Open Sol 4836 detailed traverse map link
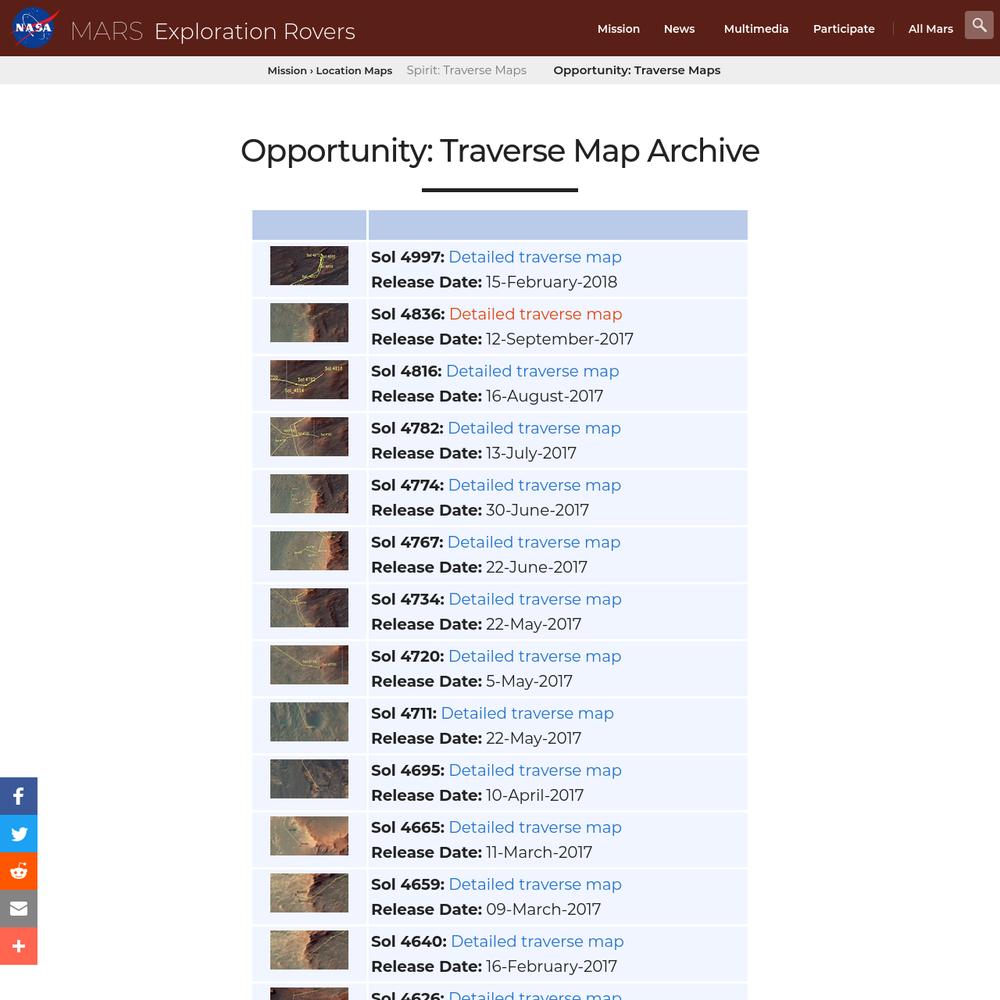 pyautogui.click(x=535, y=314)
